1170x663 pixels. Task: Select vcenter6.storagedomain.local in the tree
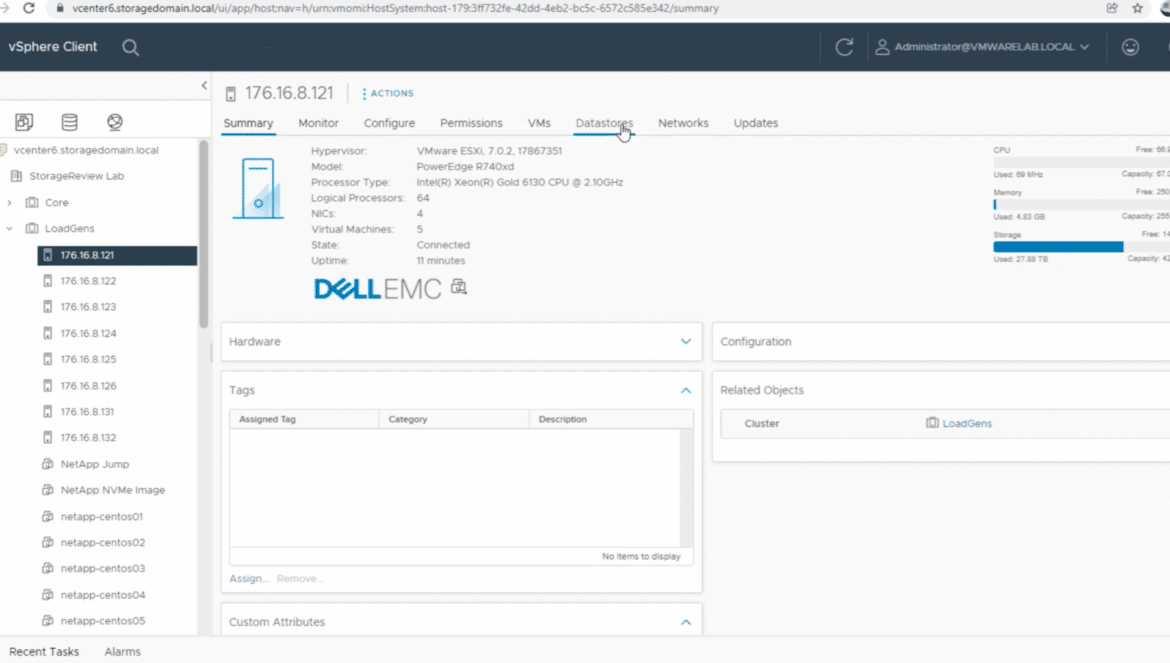[x=87, y=150]
